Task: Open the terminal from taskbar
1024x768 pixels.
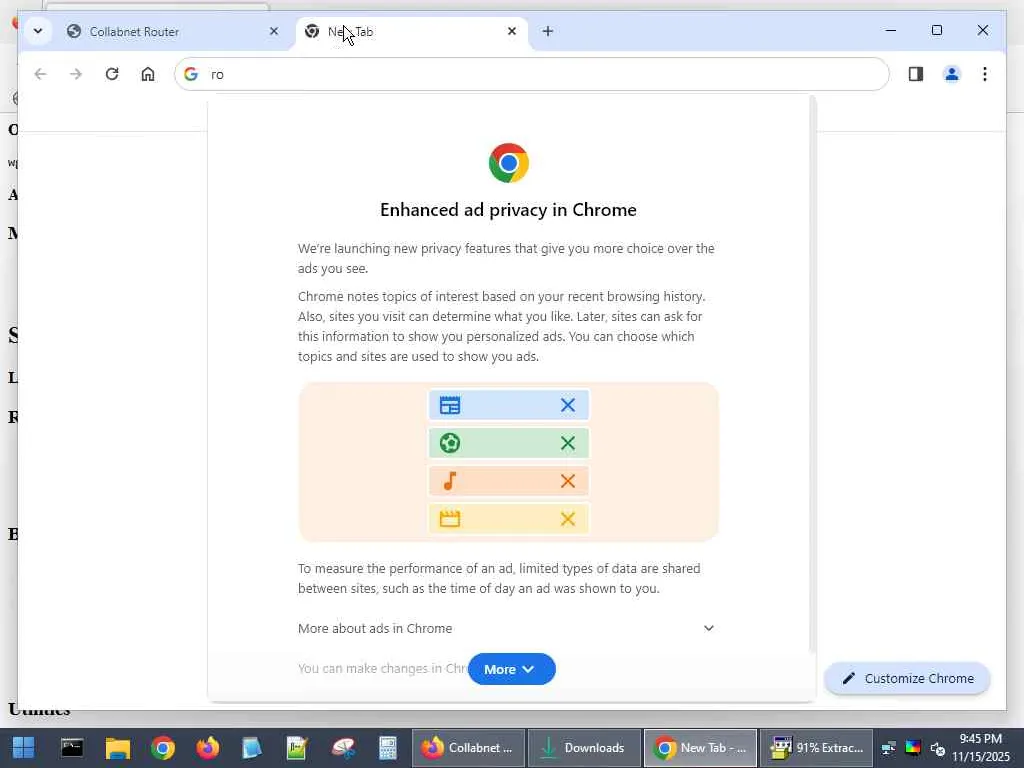Action: (x=72, y=748)
